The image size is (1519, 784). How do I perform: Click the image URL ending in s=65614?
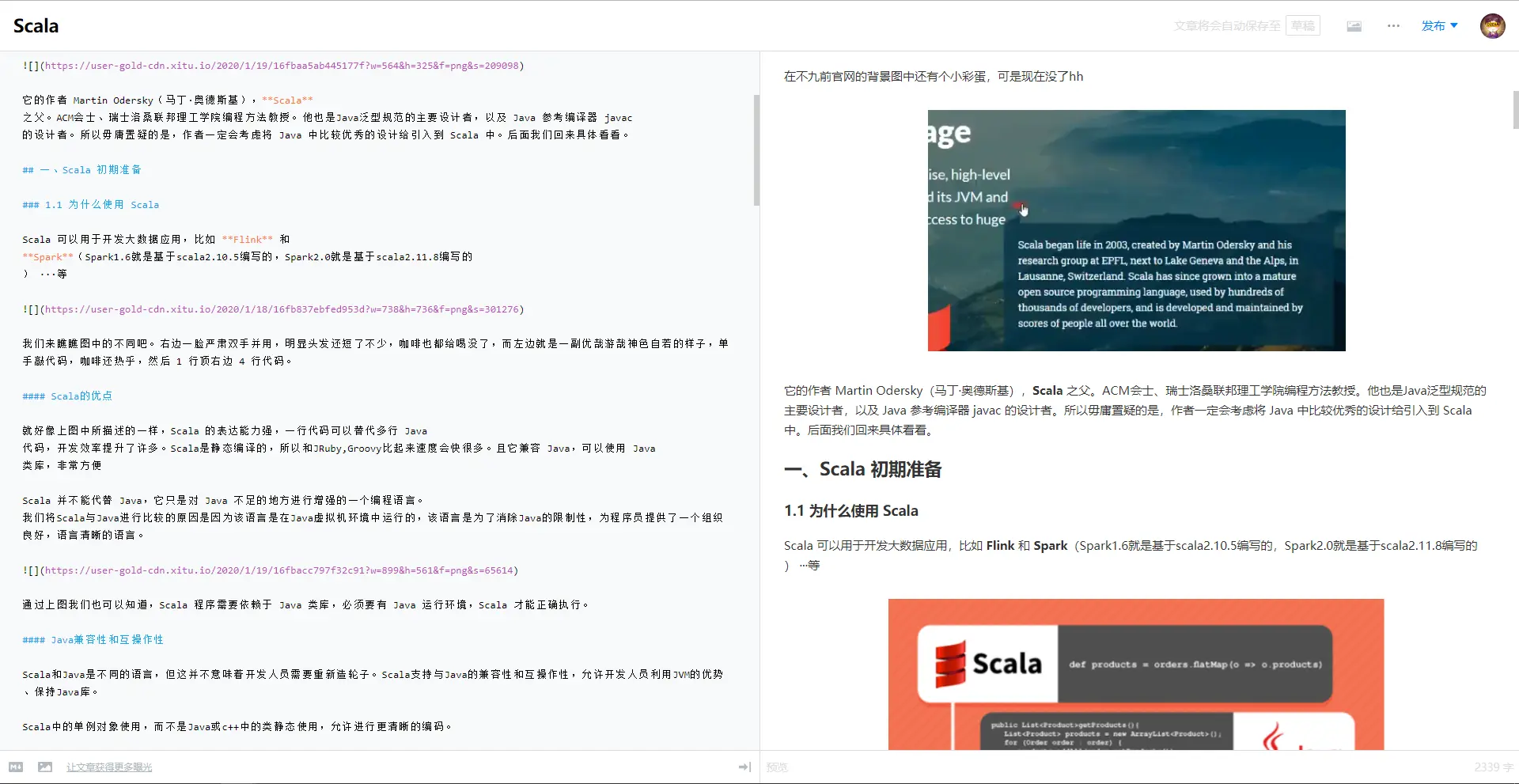coord(278,570)
